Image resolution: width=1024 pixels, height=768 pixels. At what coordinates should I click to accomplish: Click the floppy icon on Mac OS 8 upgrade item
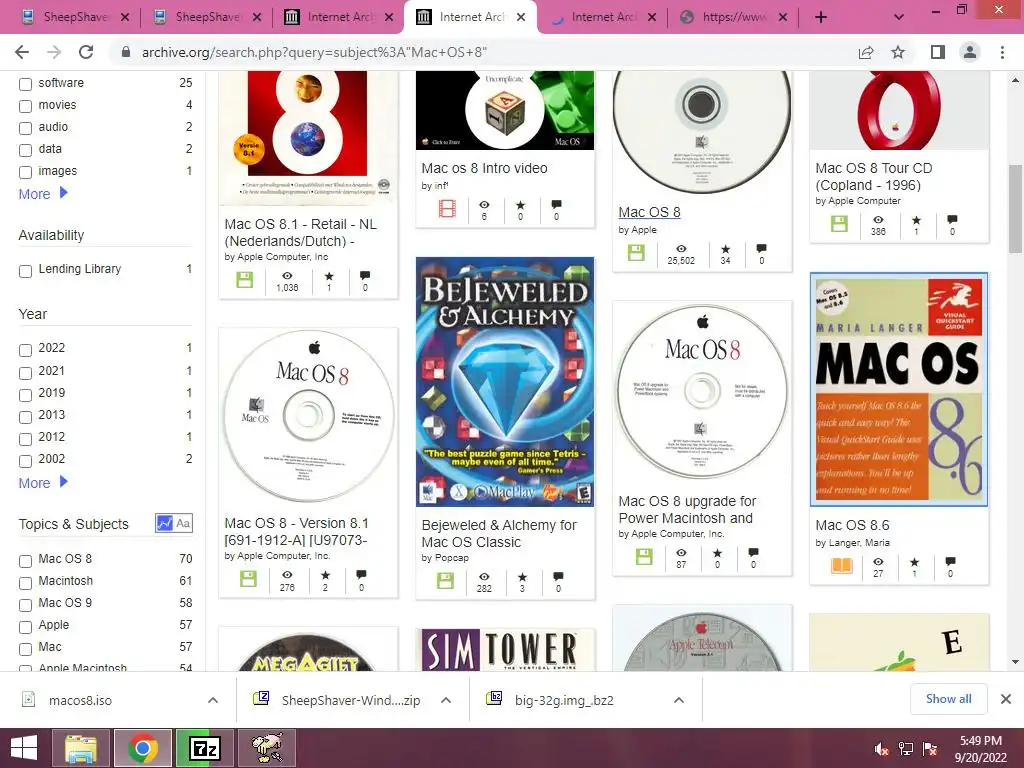644,557
